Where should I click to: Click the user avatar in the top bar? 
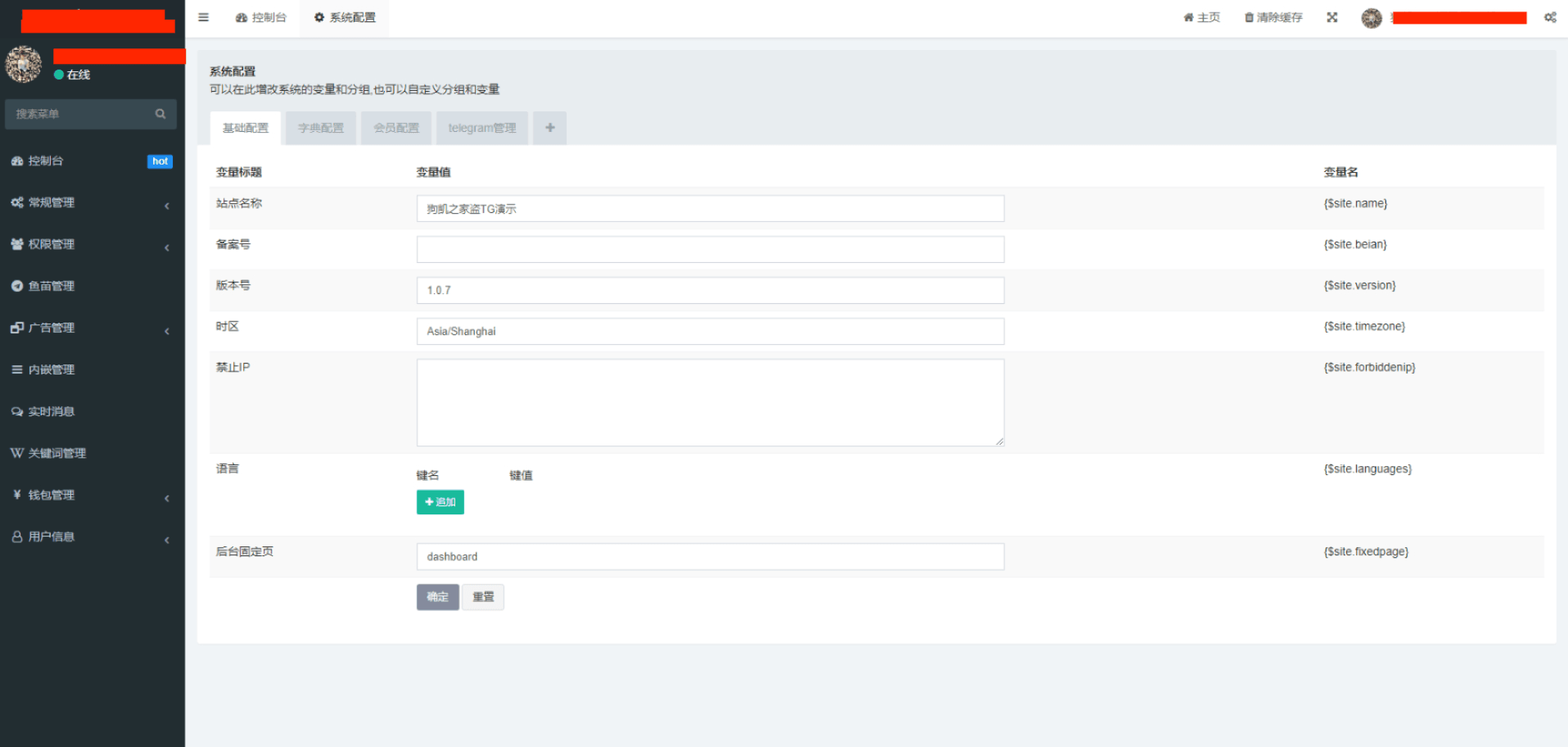tap(1371, 18)
